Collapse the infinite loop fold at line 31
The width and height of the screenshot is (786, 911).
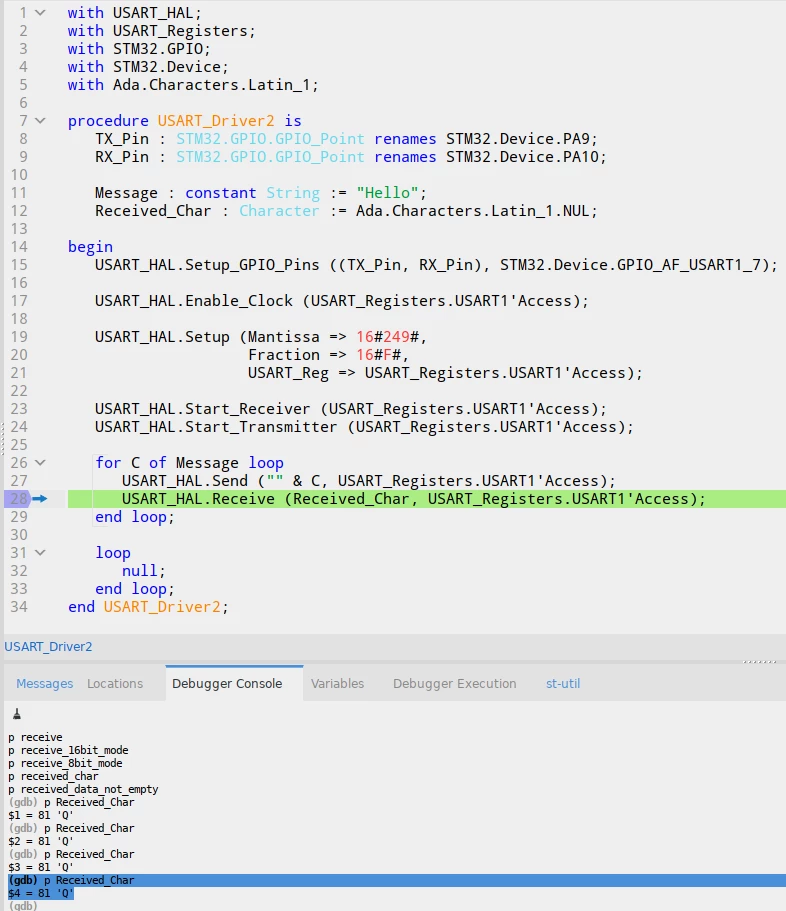pyautogui.click(x=40, y=553)
